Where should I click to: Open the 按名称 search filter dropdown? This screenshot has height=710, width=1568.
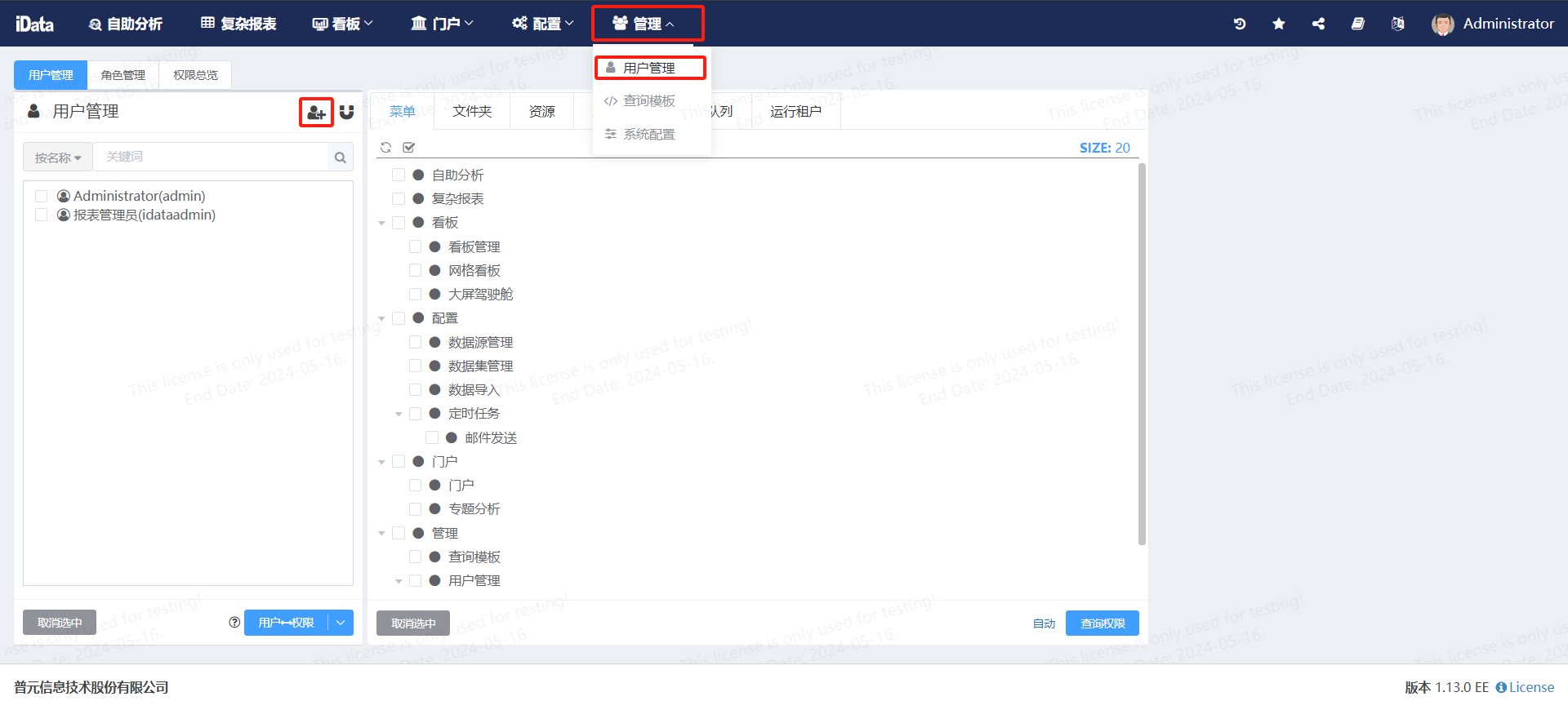click(57, 158)
